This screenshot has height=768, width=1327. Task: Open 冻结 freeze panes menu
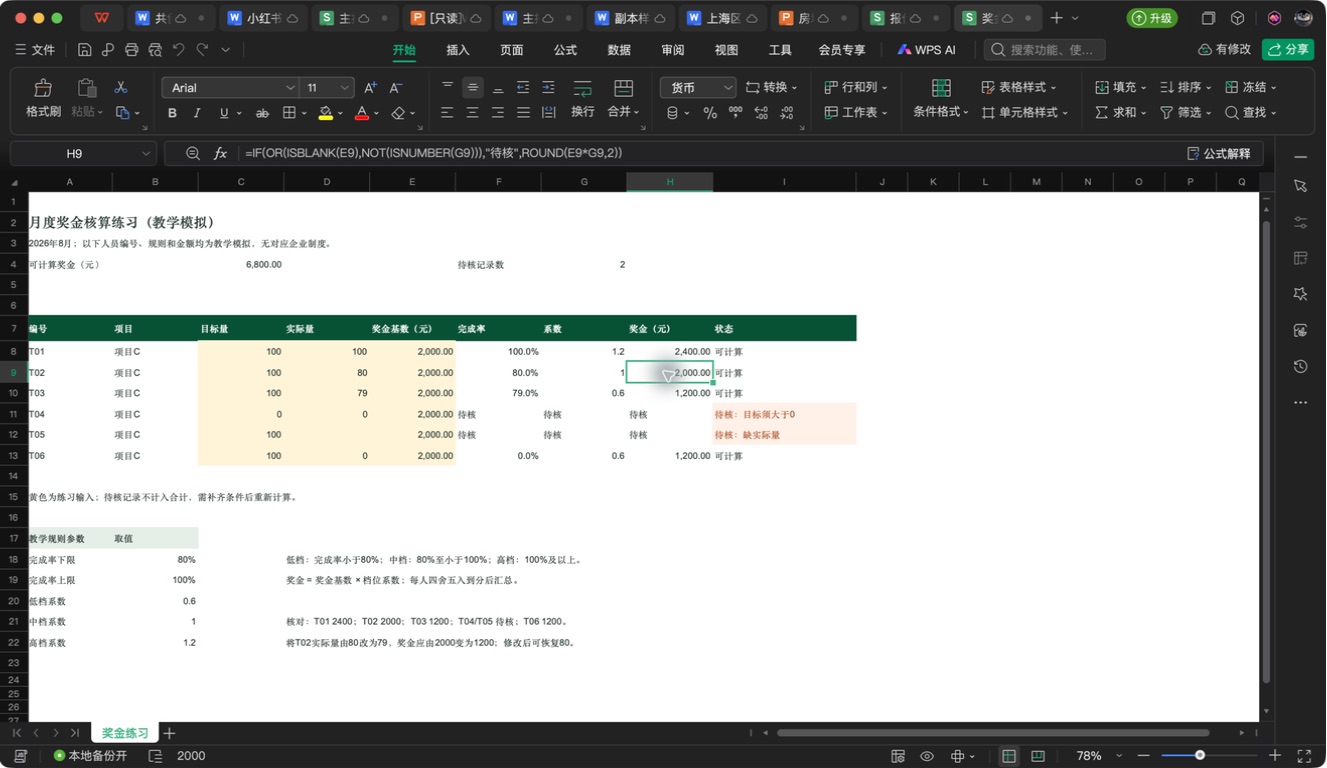point(1250,87)
